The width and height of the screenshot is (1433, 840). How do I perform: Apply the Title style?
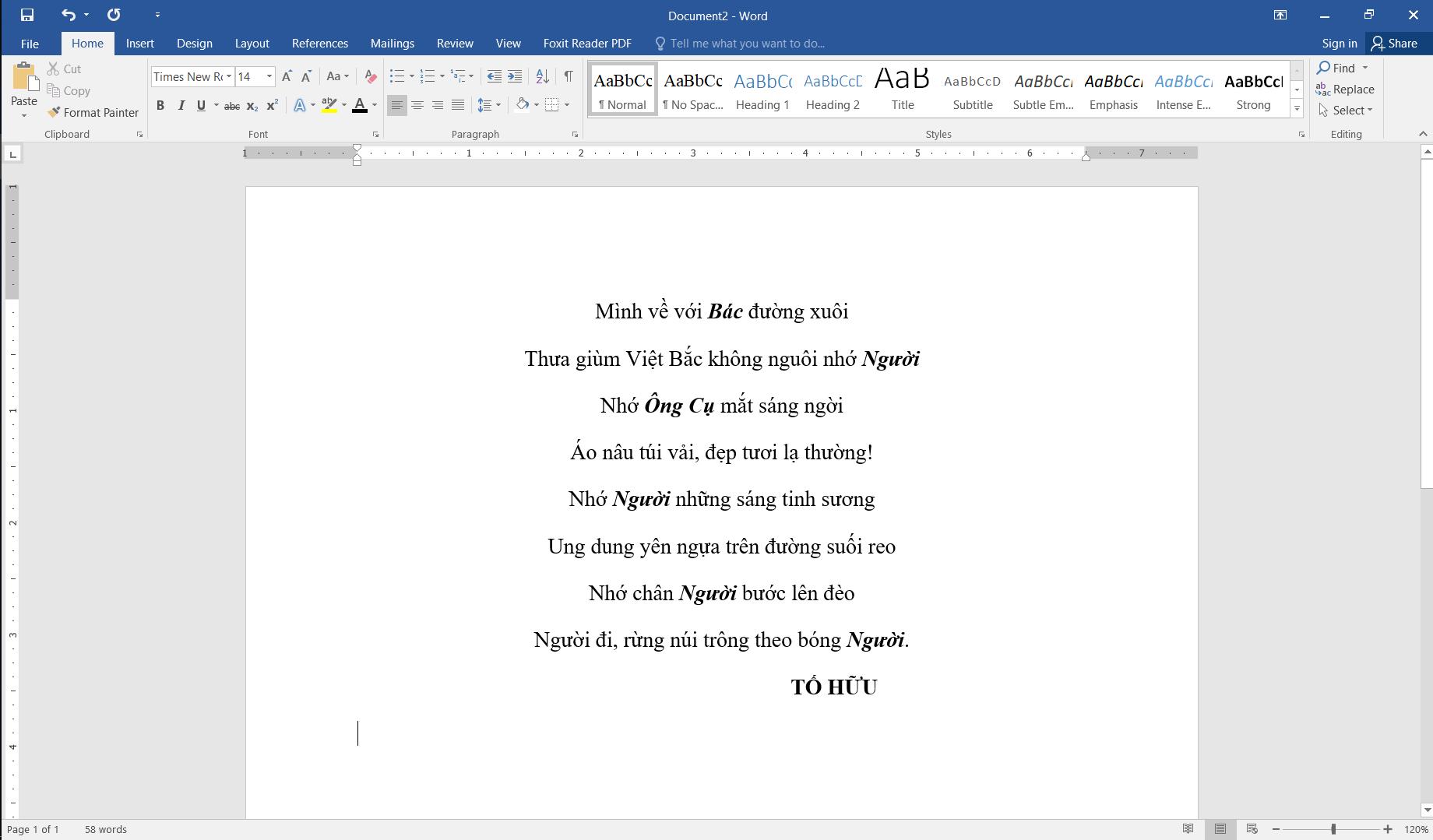903,89
